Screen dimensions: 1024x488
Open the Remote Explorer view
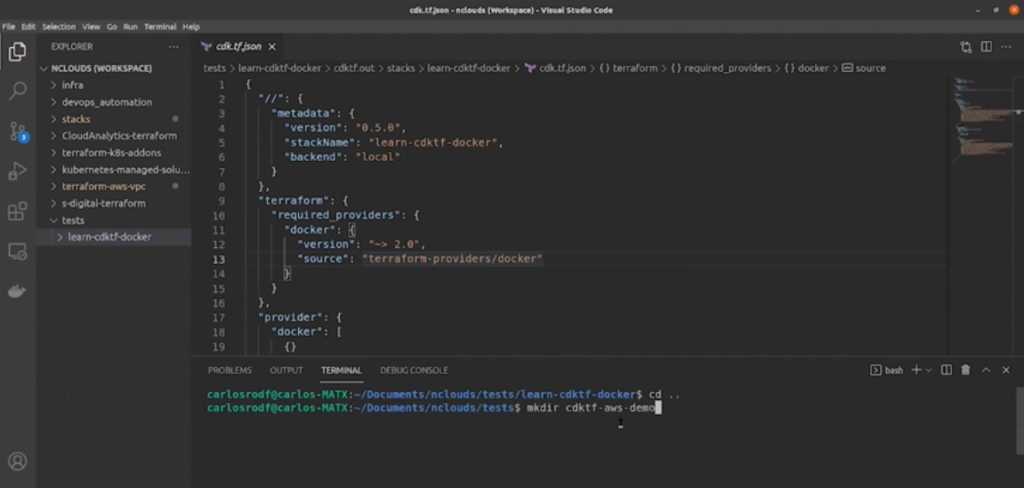click(x=18, y=252)
